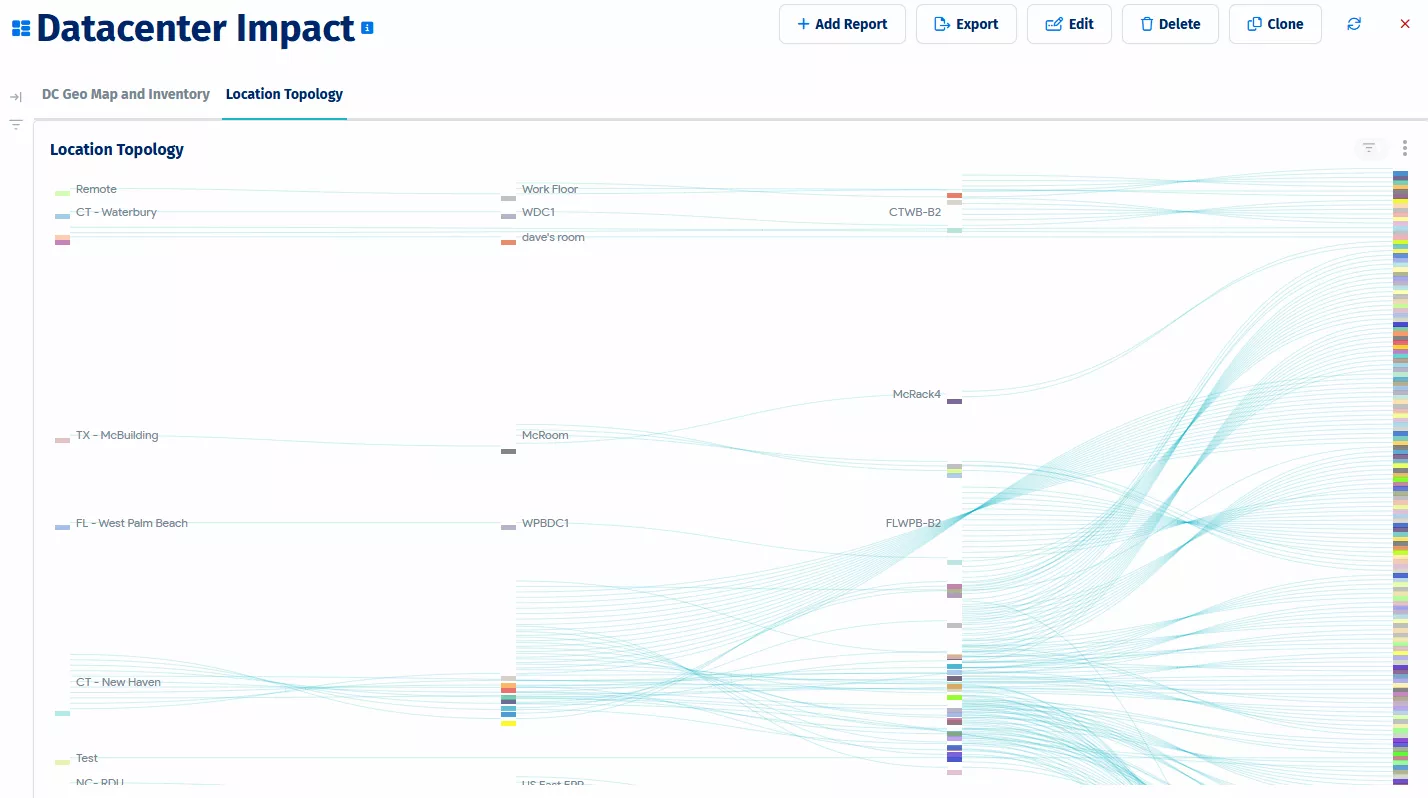
Task: Click the Remote node green swatch
Action: [x=62, y=193]
